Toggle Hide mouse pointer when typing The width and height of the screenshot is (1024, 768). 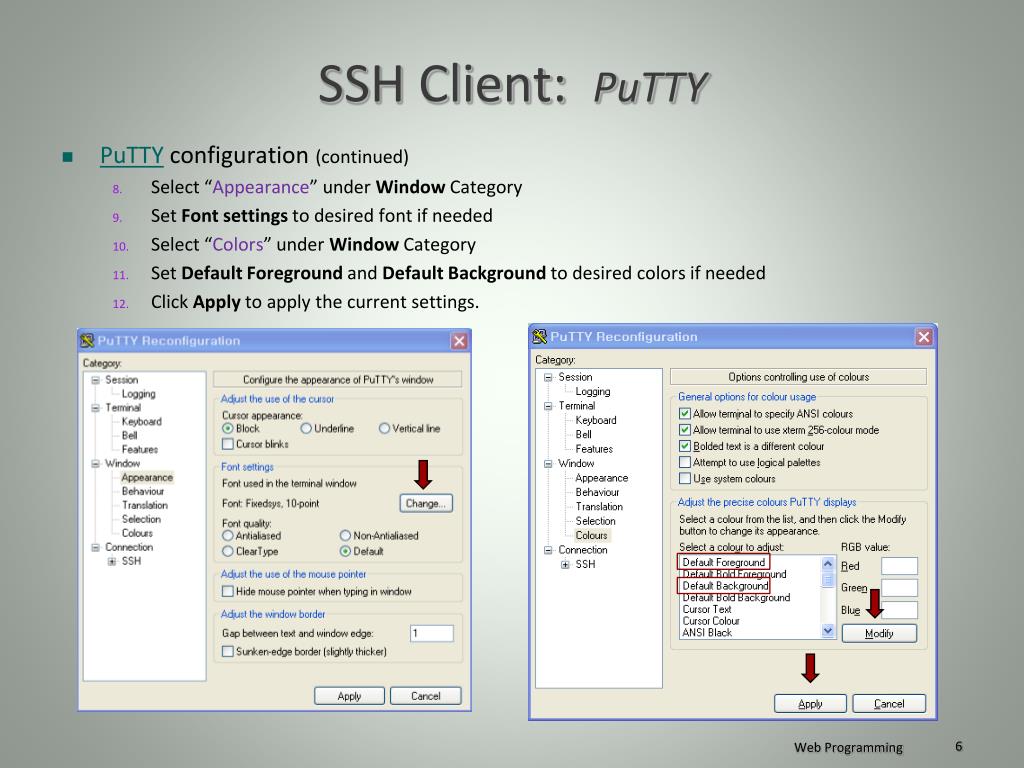228,591
